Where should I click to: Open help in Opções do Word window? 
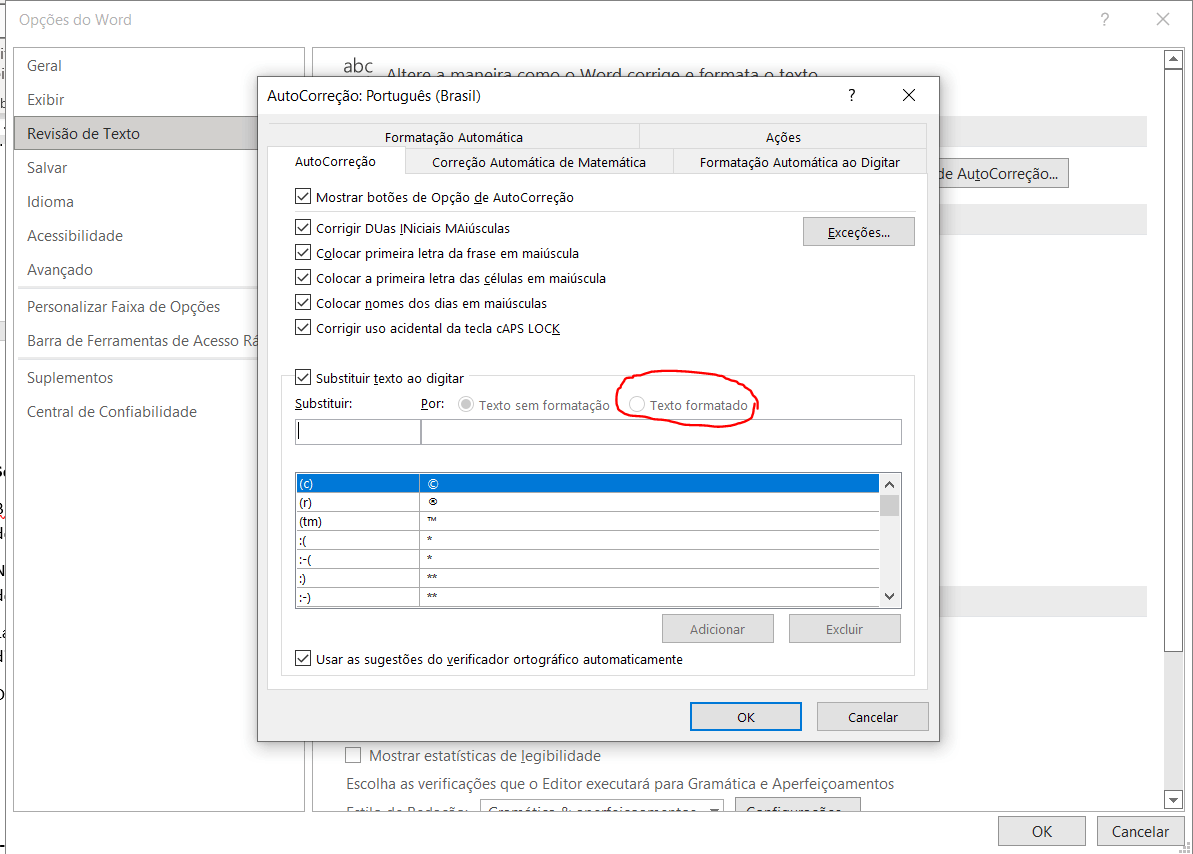point(1105,20)
